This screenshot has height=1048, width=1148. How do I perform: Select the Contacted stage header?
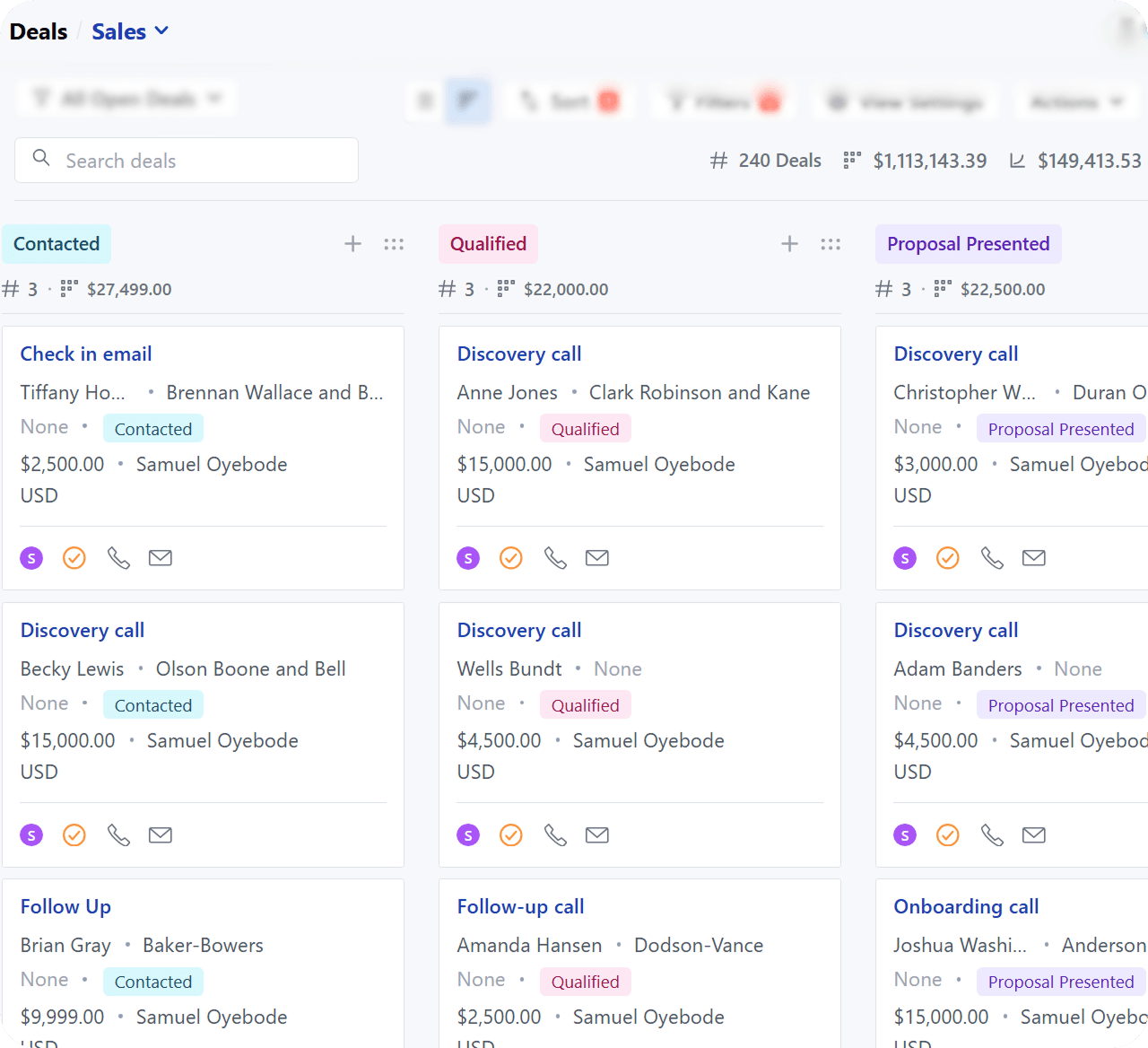click(57, 244)
